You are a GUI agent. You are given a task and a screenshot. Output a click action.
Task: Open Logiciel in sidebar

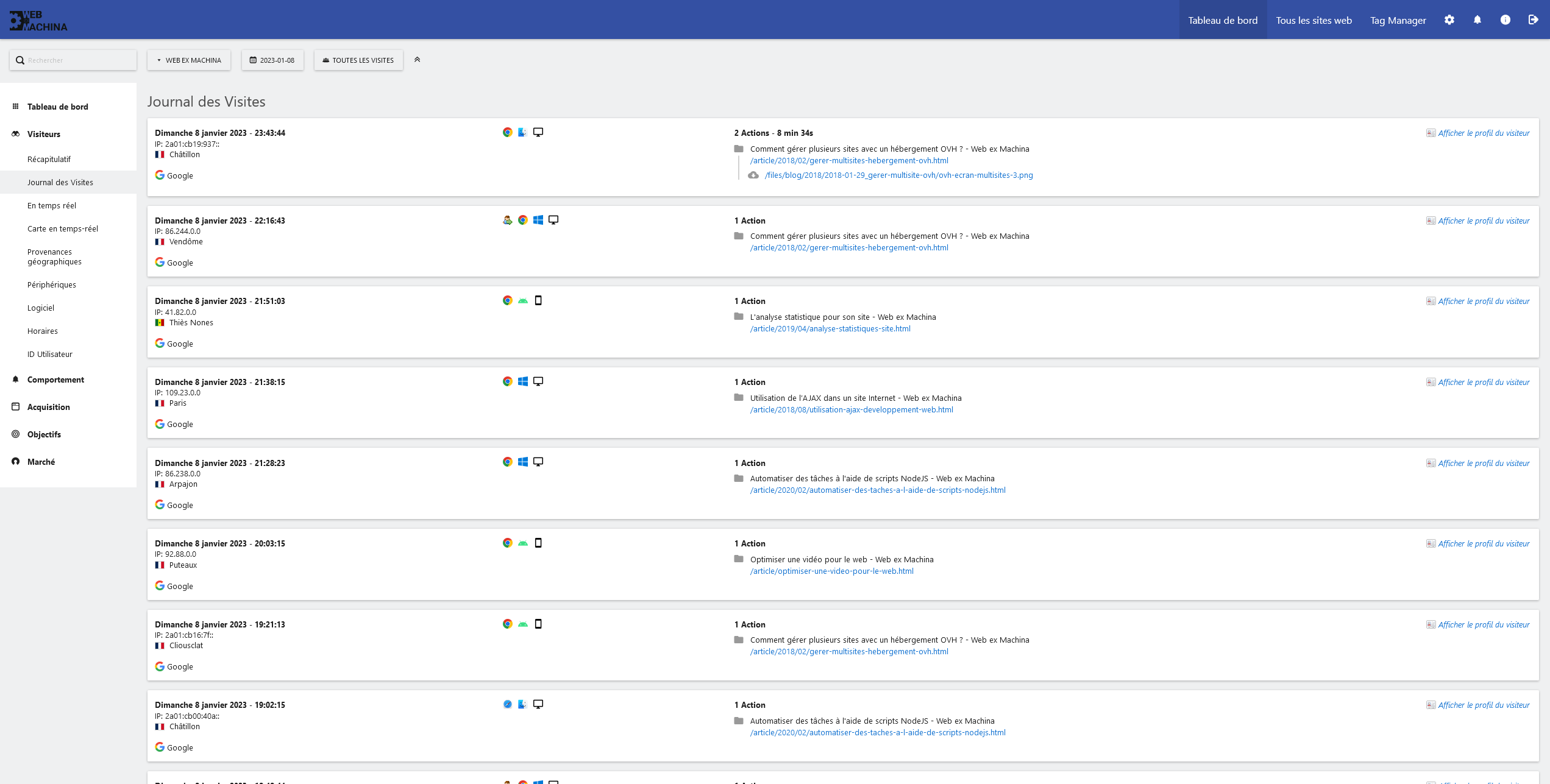point(41,308)
